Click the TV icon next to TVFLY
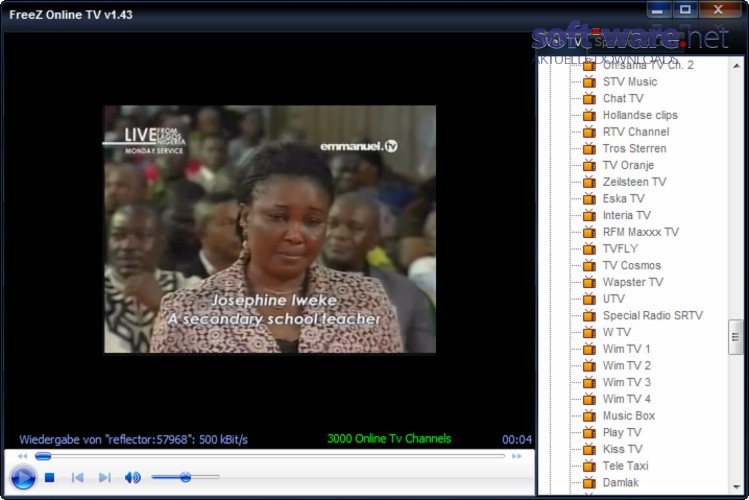Viewport: 749px width, 500px height. 589,249
